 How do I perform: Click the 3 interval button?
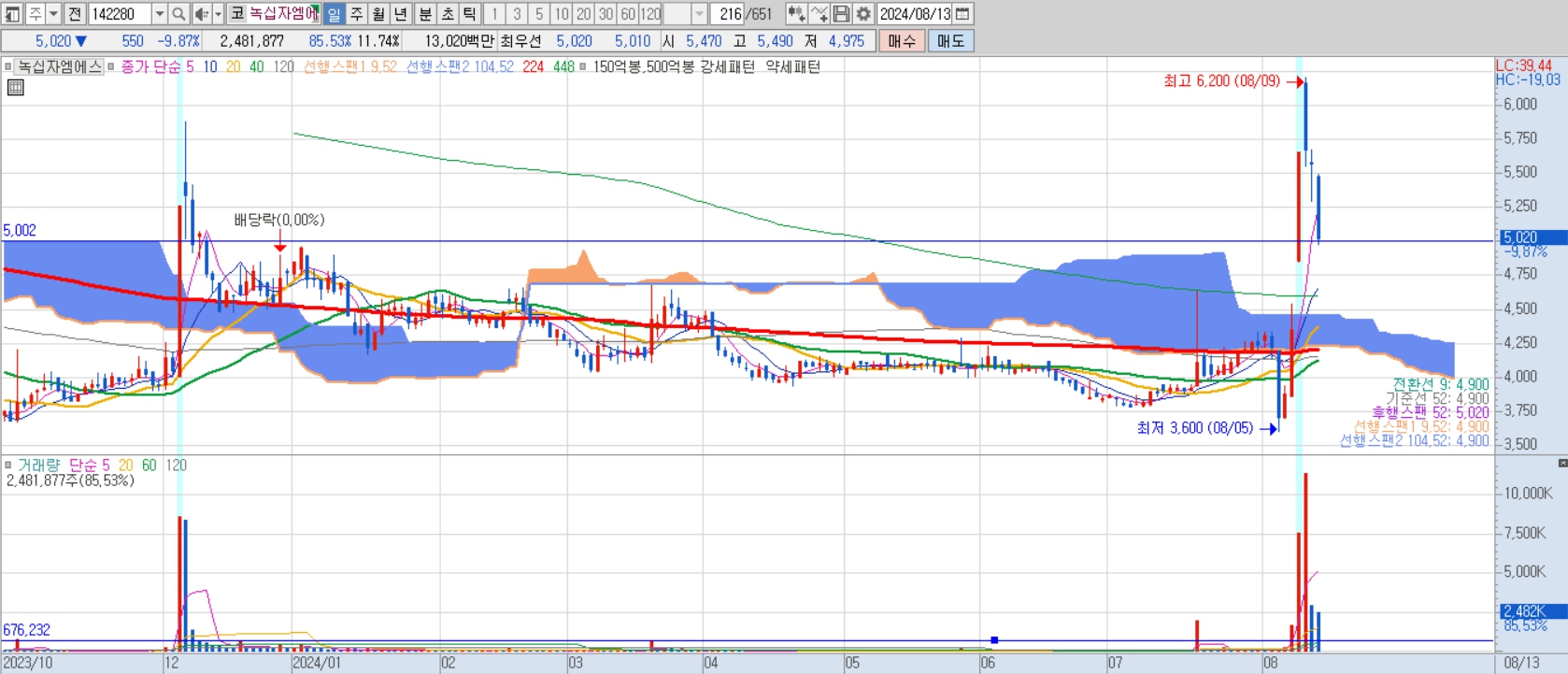517,14
